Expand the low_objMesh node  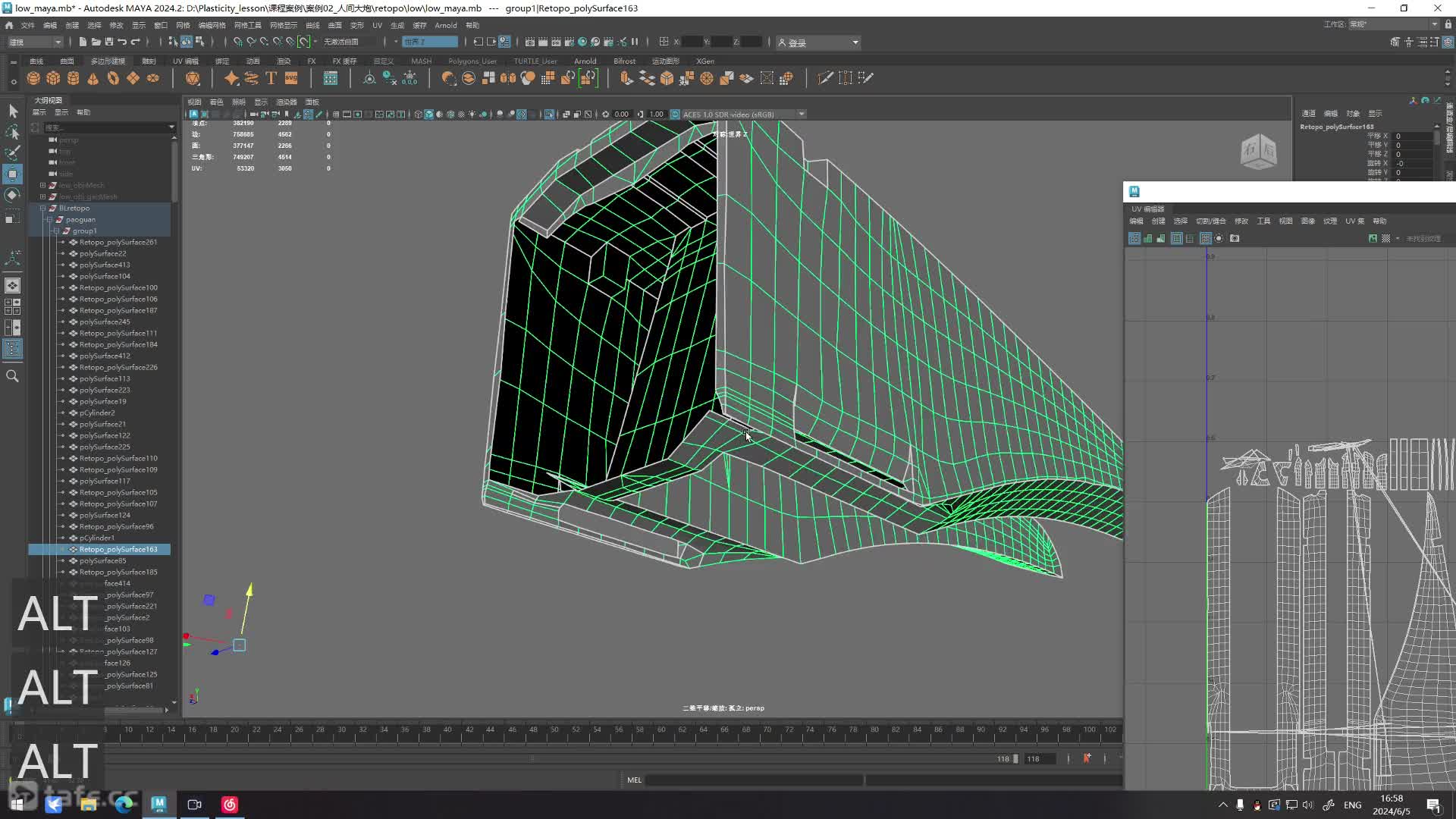point(43,185)
